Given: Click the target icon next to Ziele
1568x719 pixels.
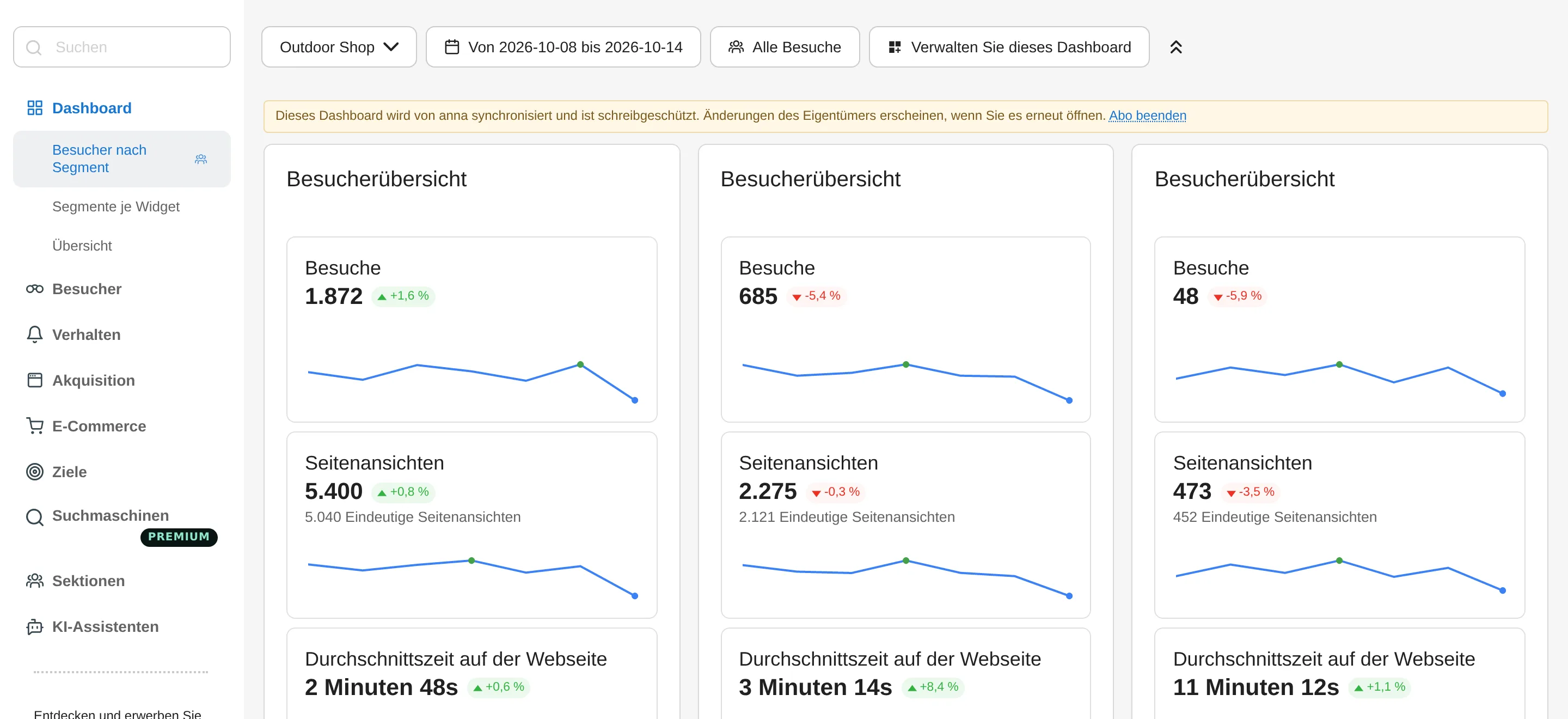Looking at the screenshot, I should pos(35,471).
